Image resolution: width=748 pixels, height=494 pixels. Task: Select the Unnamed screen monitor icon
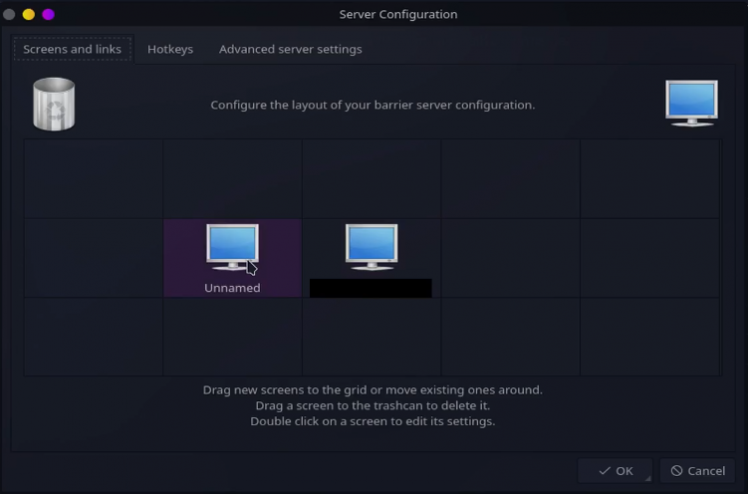pyautogui.click(x=232, y=247)
